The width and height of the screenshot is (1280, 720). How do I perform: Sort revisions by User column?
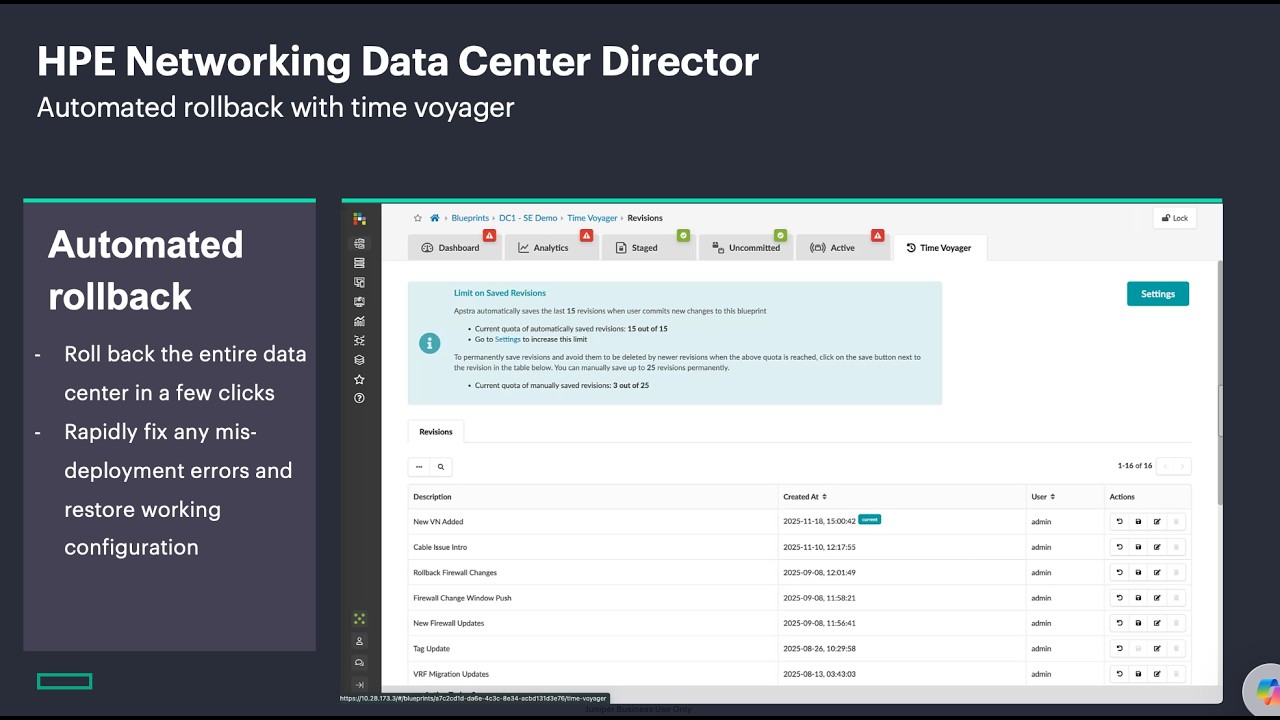tap(1043, 497)
